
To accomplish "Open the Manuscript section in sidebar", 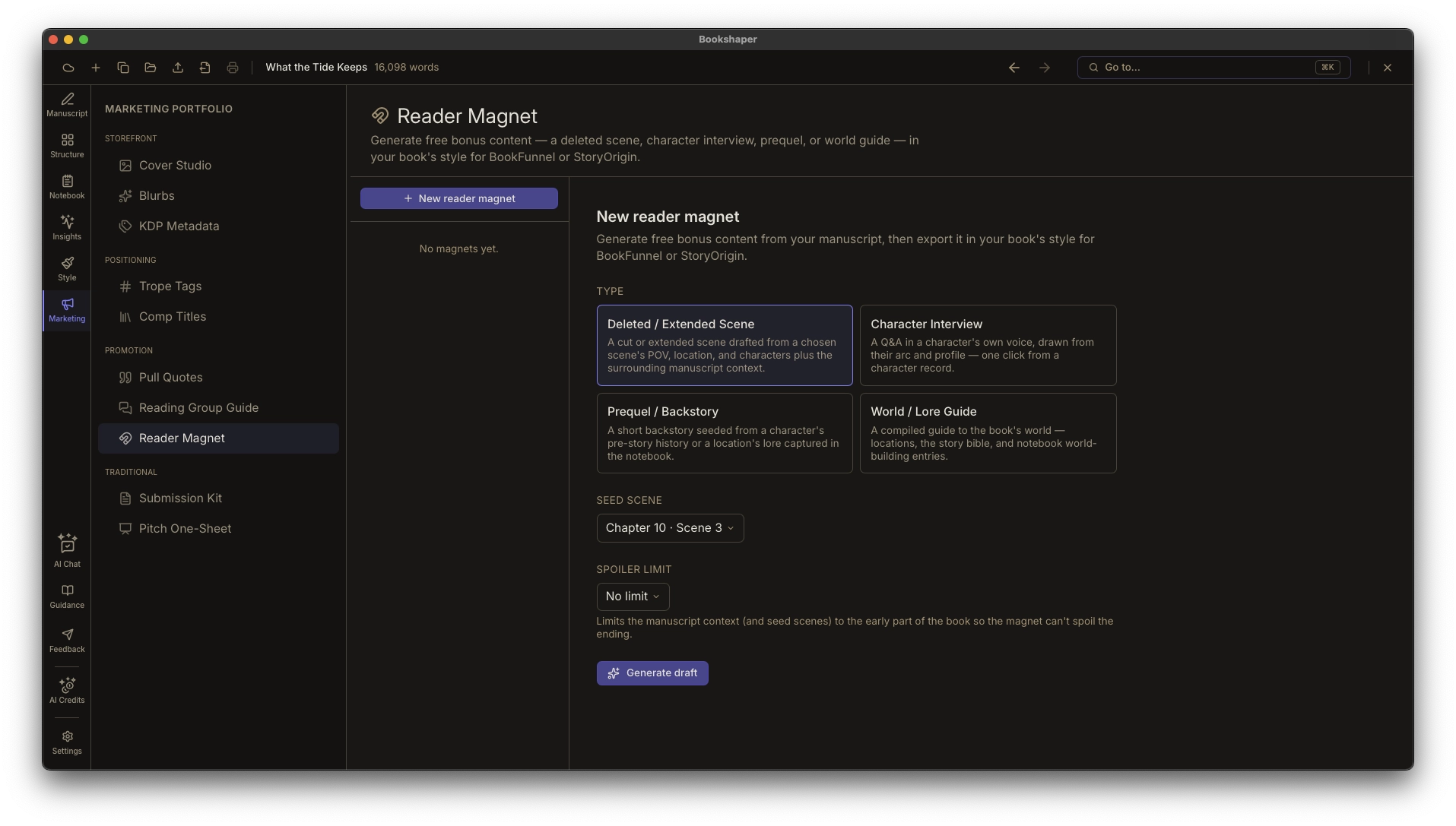I will point(67,105).
